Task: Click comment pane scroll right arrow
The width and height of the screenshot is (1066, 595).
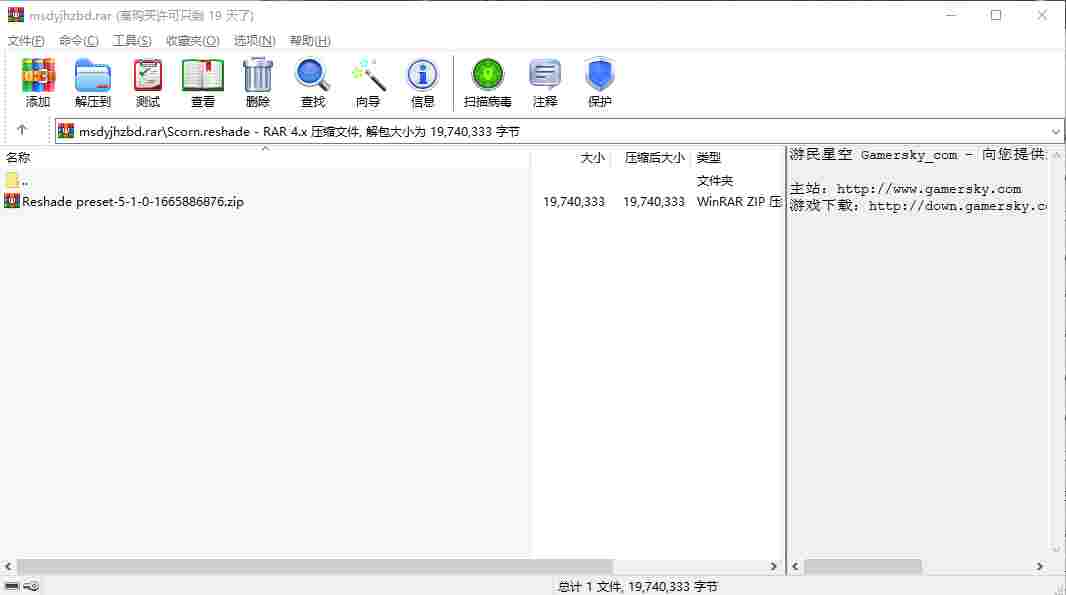Action: 1039,566
